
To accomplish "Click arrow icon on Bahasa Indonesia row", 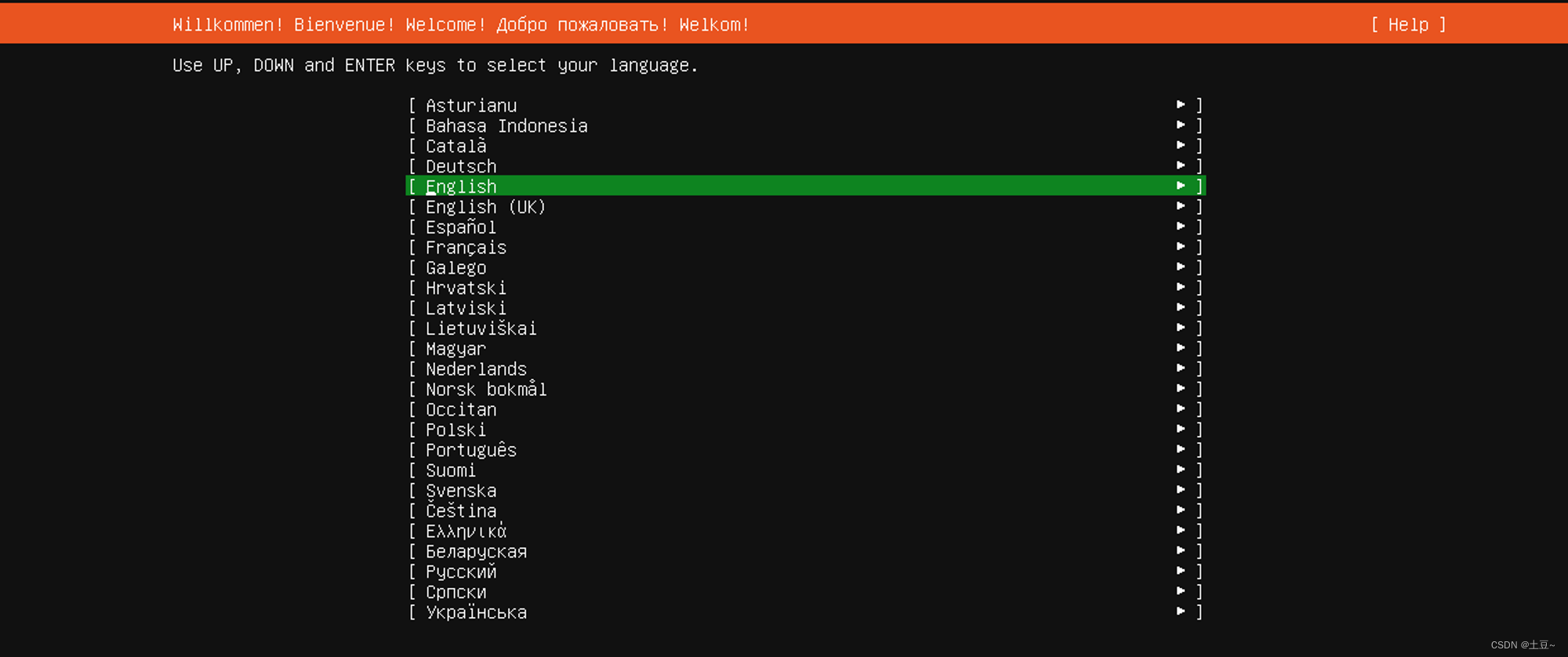I will pyautogui.click(x=1181, y=125).
